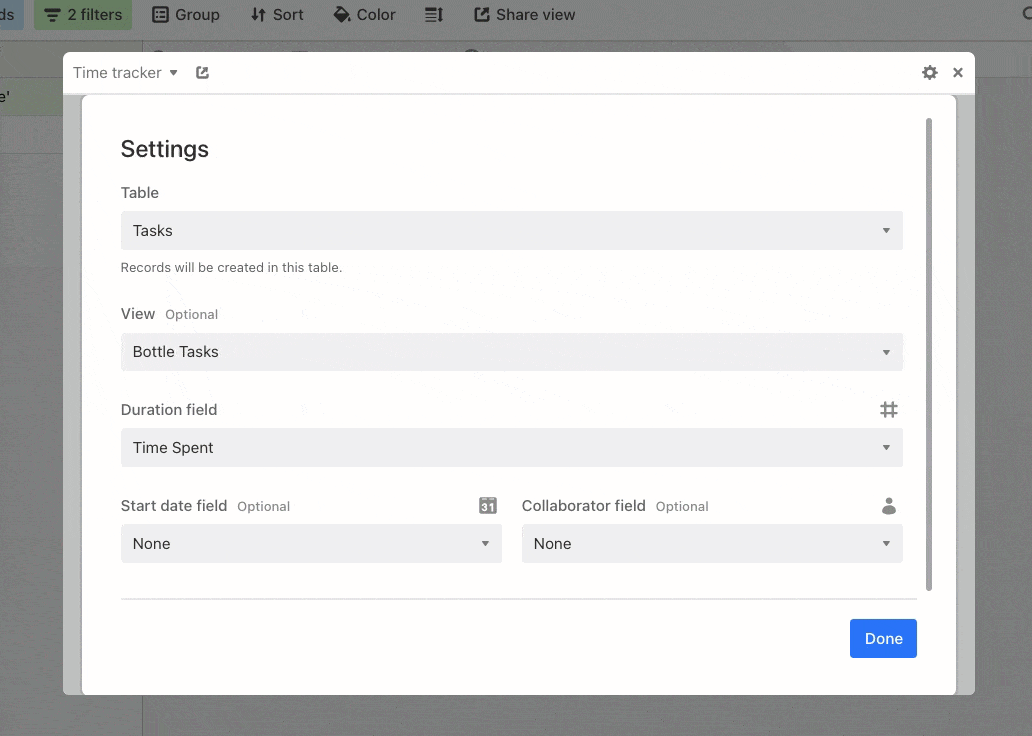Image resolution: width=1032 pixels, height=736 pixels.
Task: Open the Sort options icon
Action: (256, 14)
